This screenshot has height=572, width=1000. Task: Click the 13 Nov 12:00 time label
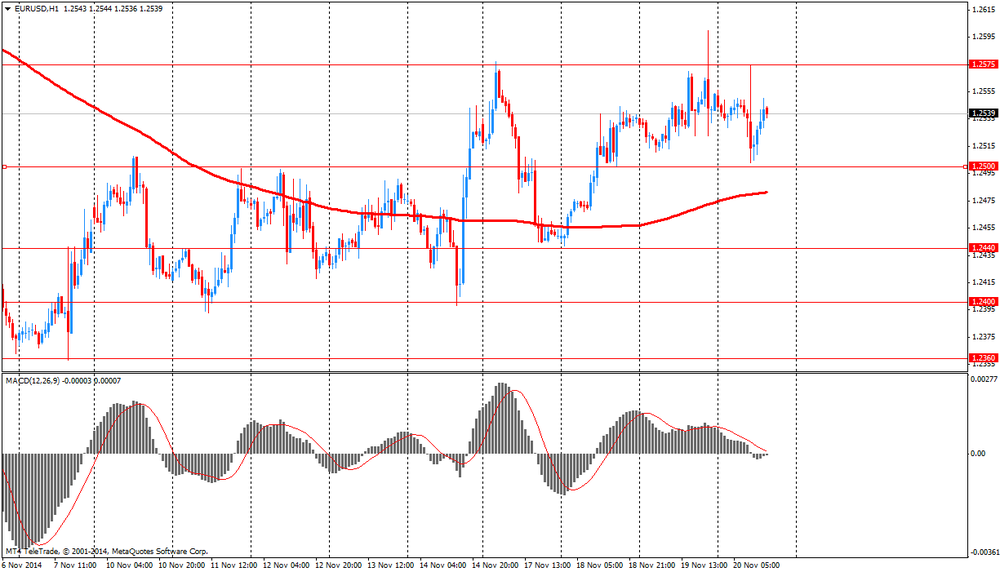[390, 565]
